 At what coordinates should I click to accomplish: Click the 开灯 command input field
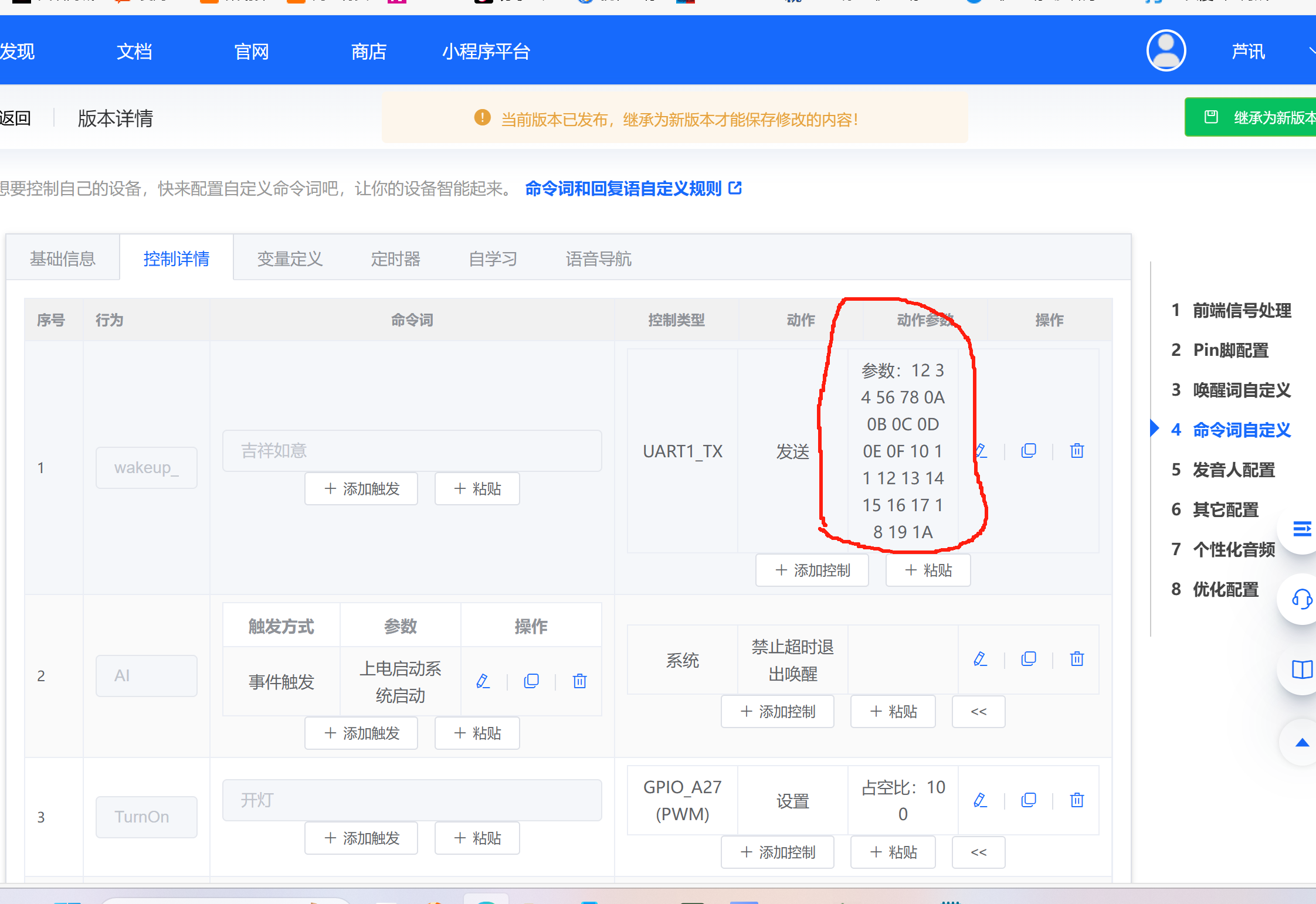click(x=412, y=800)
